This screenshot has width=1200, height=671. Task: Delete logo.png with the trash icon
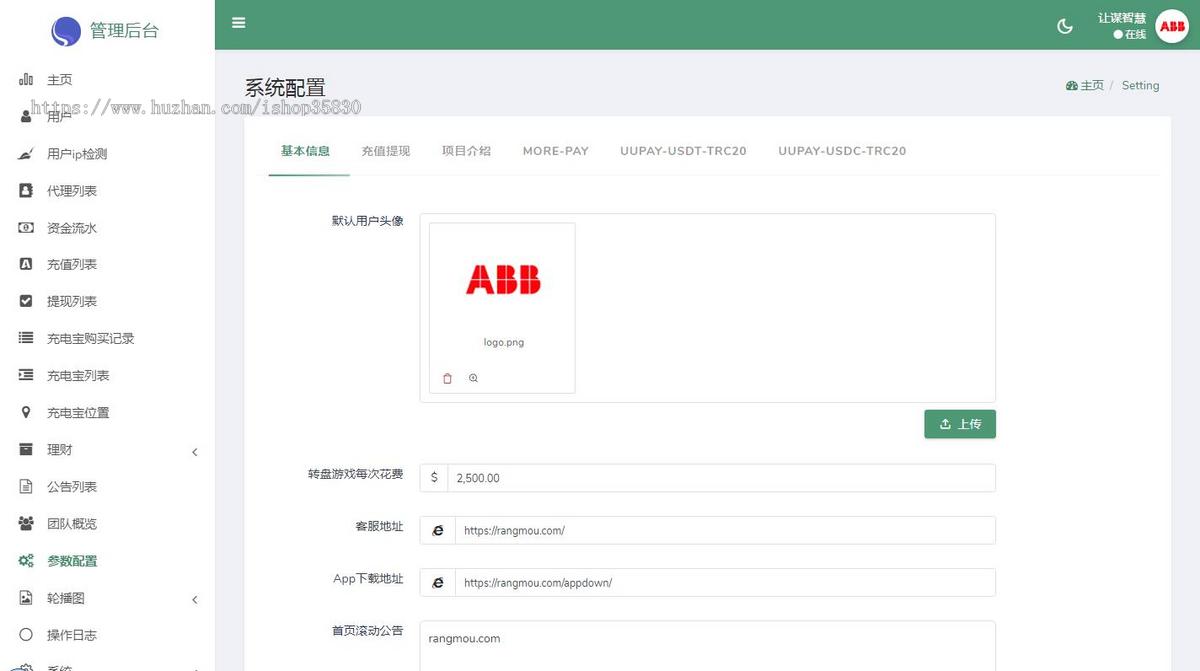(447, 378)
